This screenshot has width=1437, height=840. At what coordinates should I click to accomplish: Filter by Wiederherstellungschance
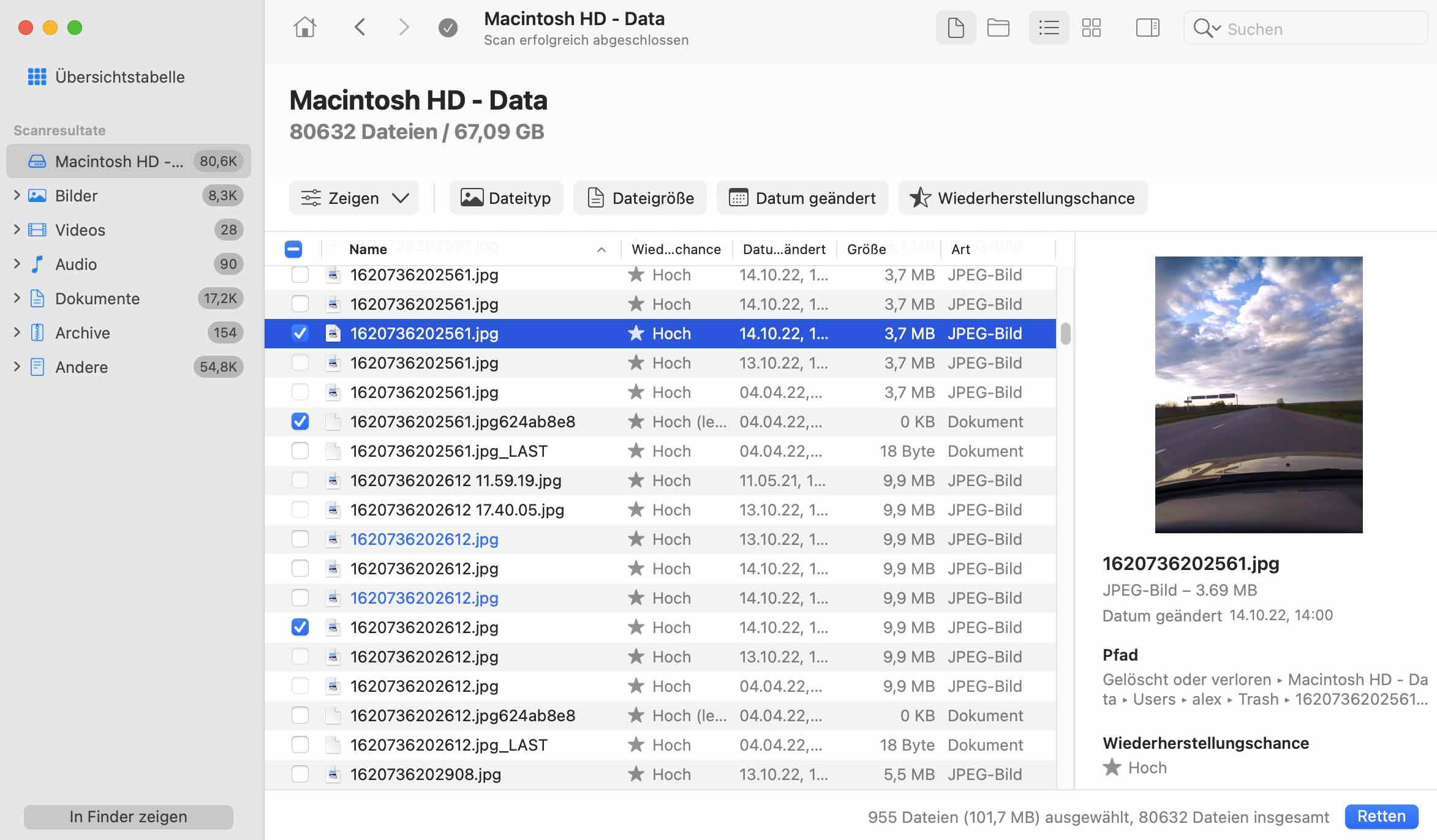(x=1023, y=198)
